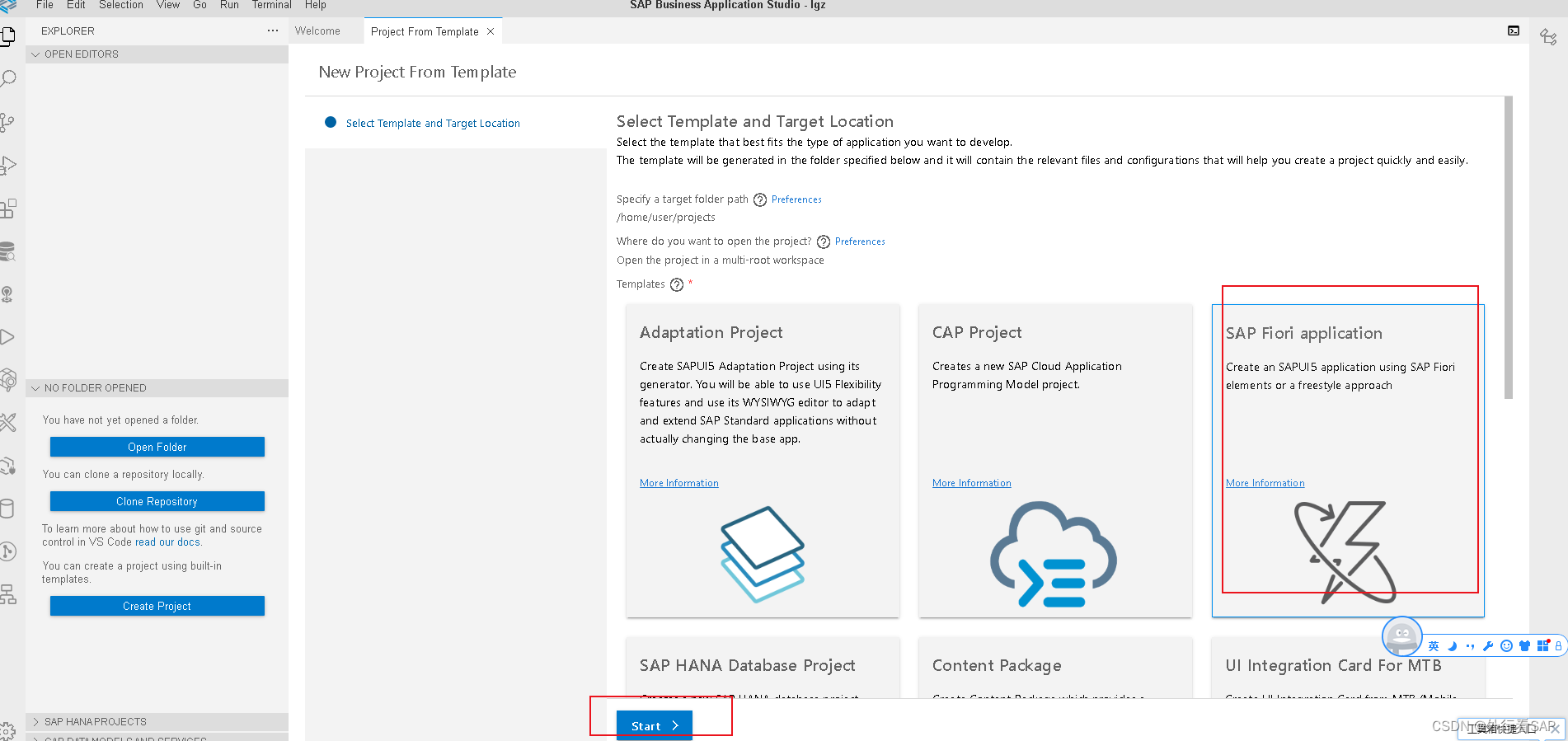Viewport: 1568px width, 741px height.
Task: Open the 'read our docs' link
Action: (167, 542)
